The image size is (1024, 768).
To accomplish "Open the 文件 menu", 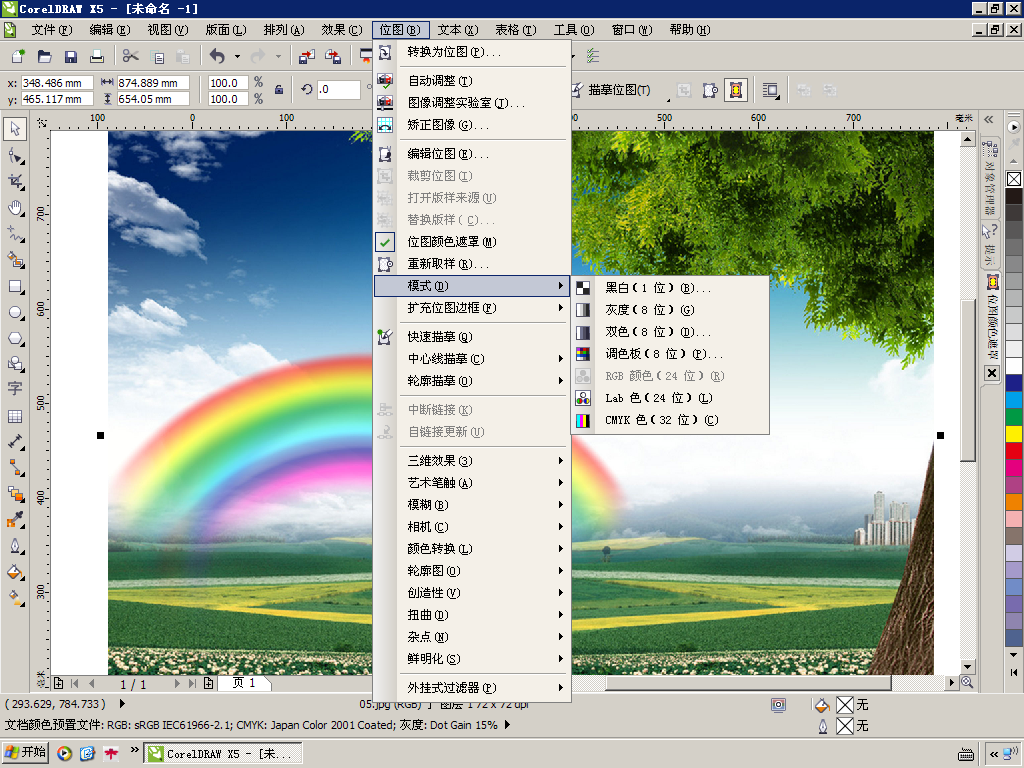I will [x=52, y=30].
